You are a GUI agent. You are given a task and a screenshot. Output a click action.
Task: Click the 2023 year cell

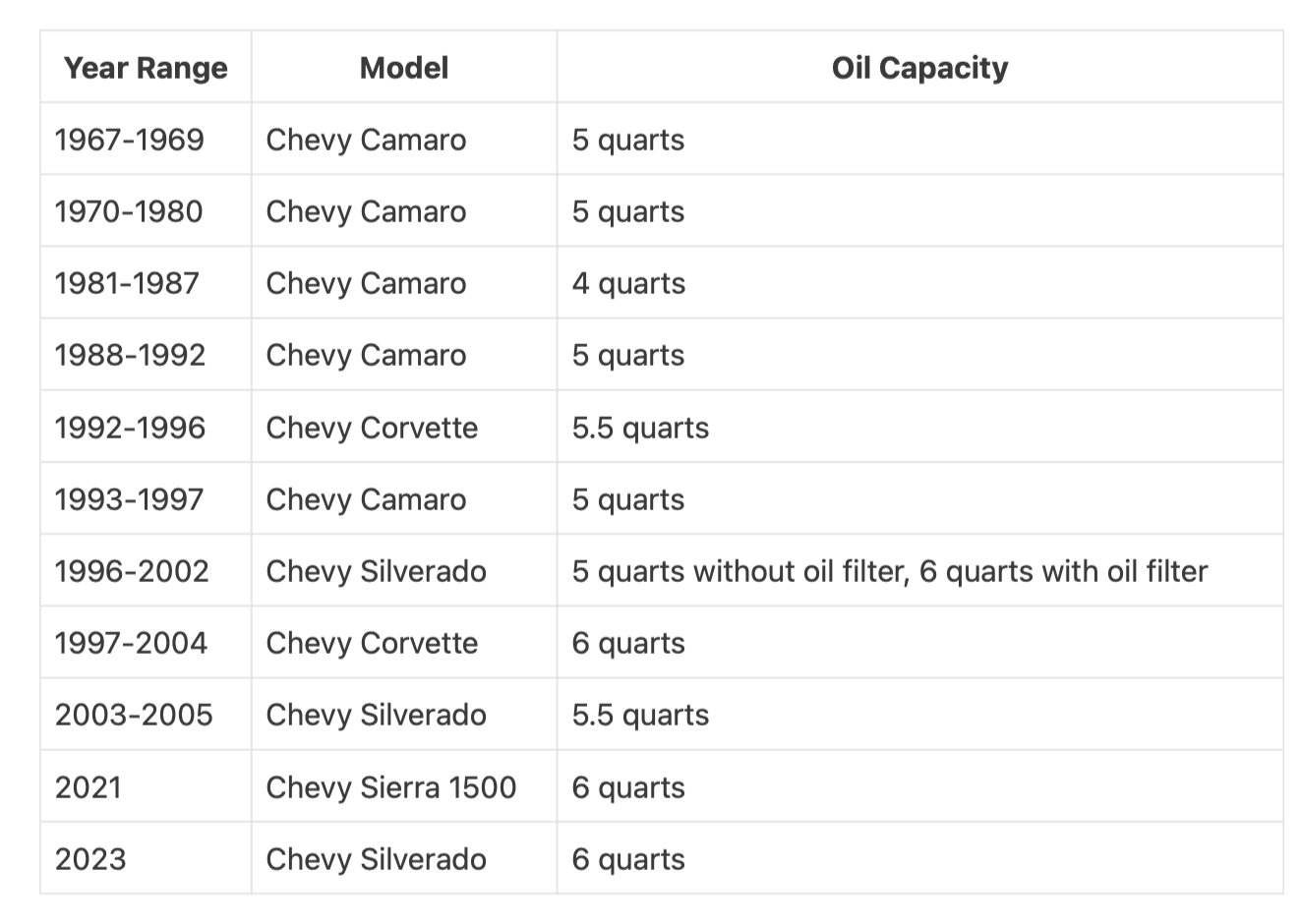90,859
